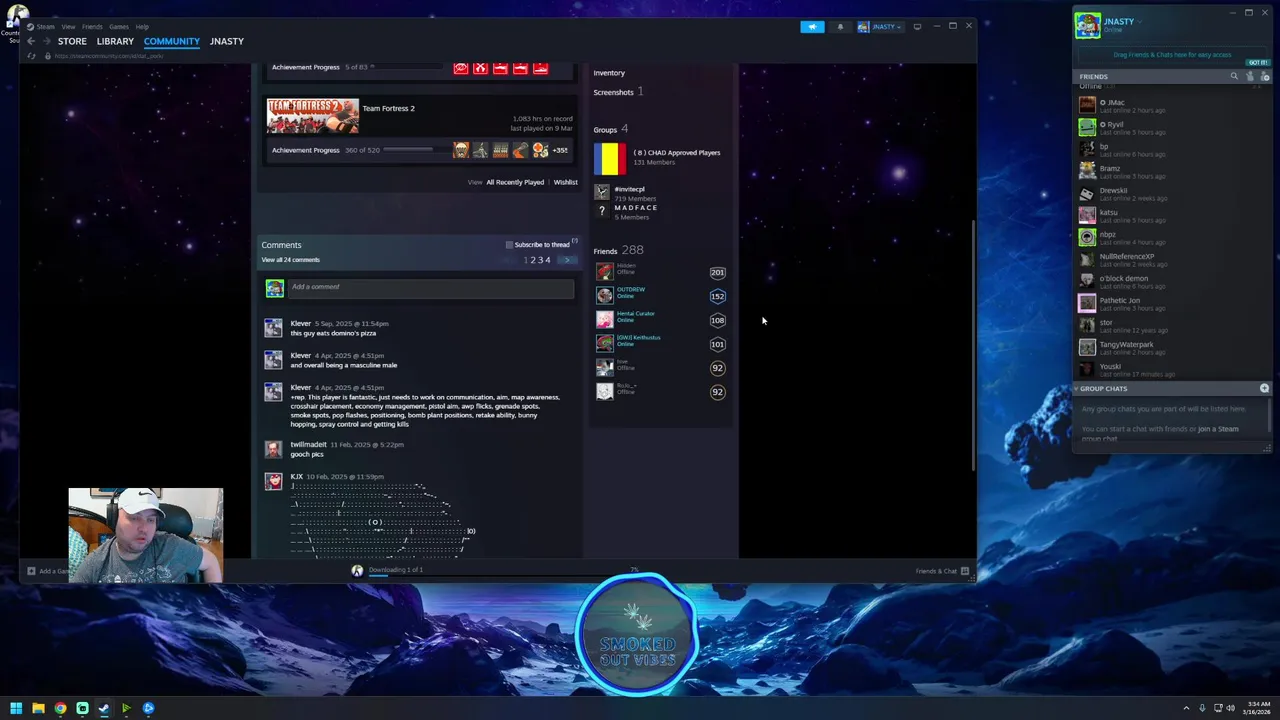
Task: Open the Downloading 1 of 1 status
Action: (396, 570)
